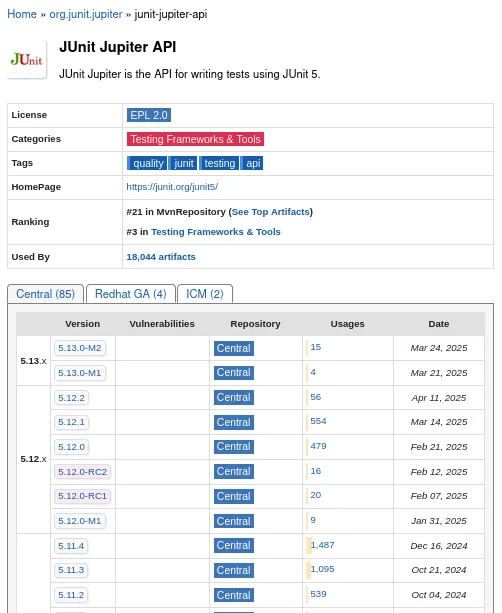Screen dimensions: 502x613
Task: Click the Vulnerabilities column header
Action: 162,324
